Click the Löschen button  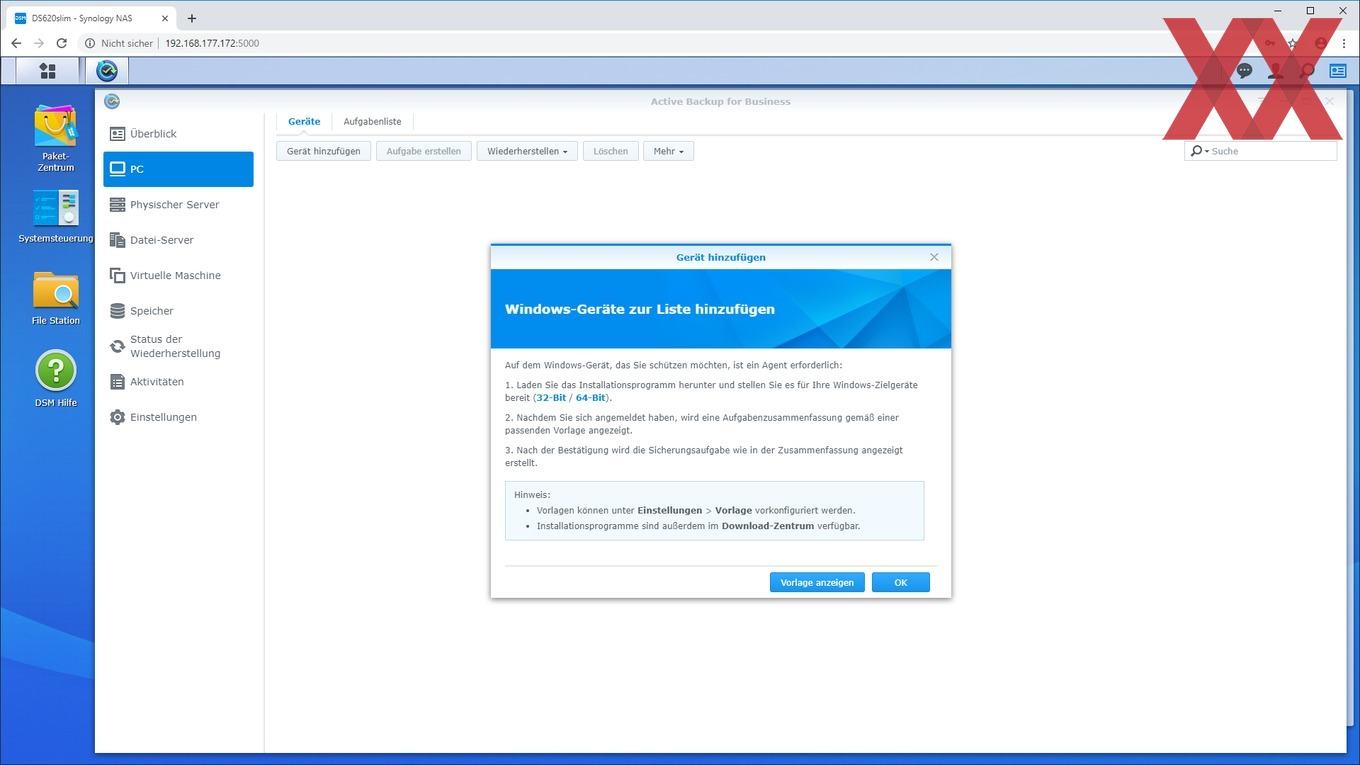[610, 151]
